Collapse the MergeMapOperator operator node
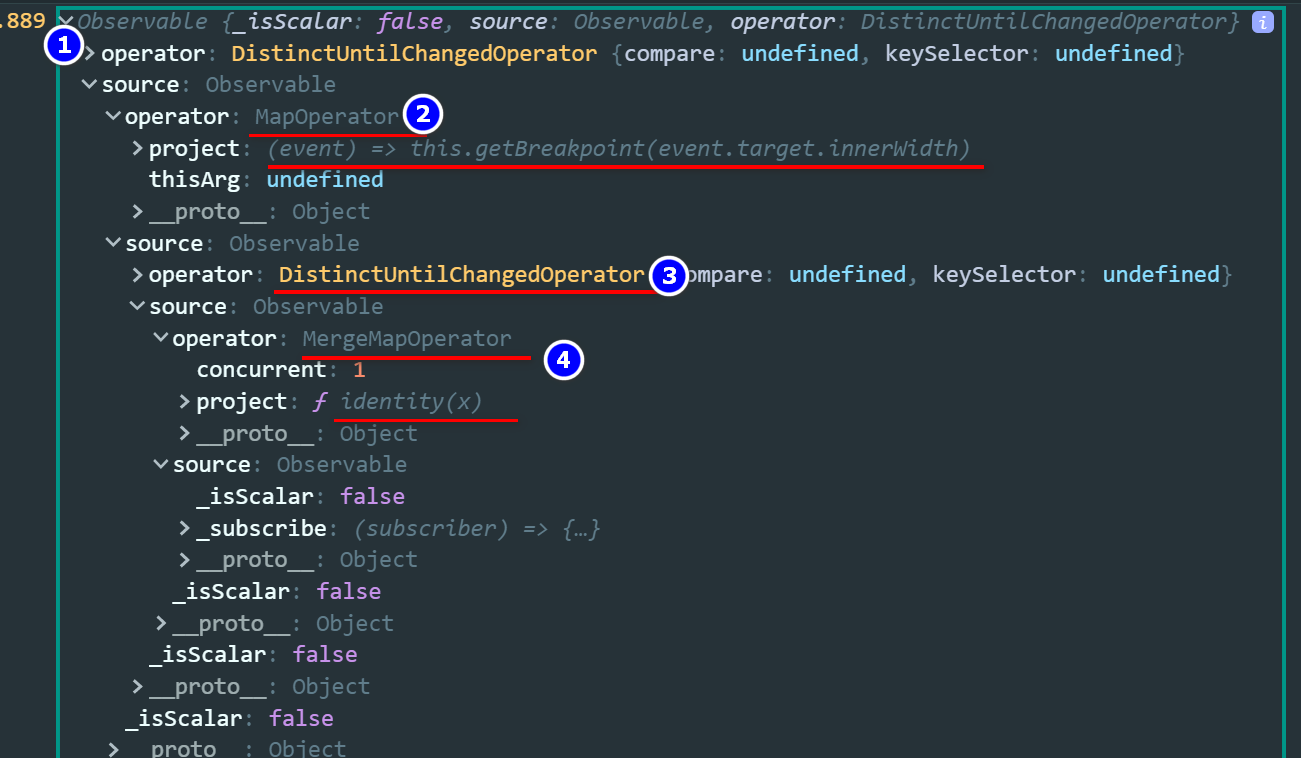 coord(160,339)
